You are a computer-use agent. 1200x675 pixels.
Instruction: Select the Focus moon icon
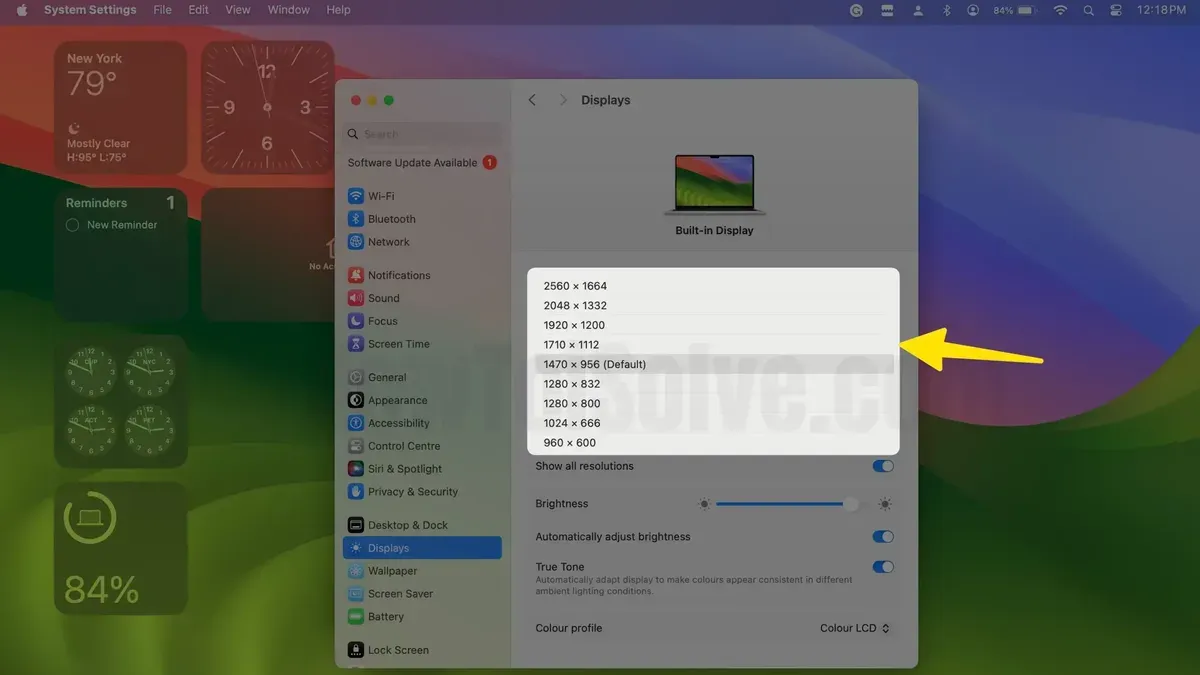(355, 321)
